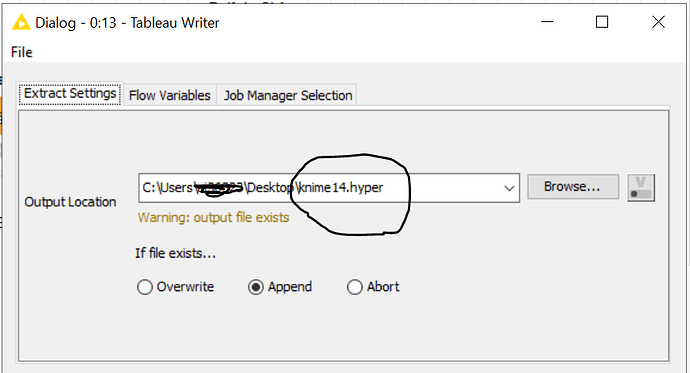Switch to Extract Settings tab

point(70,94)
